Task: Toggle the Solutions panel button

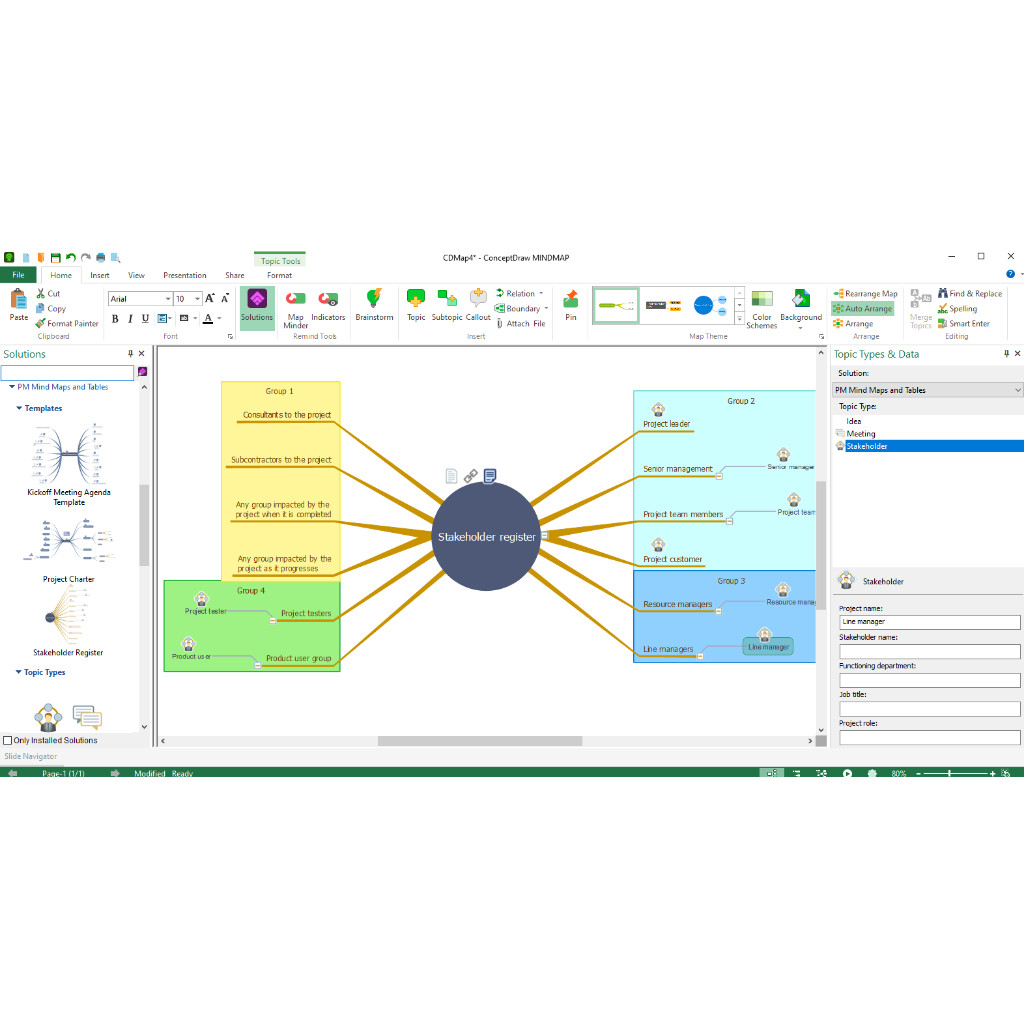Action: (257, 308)
